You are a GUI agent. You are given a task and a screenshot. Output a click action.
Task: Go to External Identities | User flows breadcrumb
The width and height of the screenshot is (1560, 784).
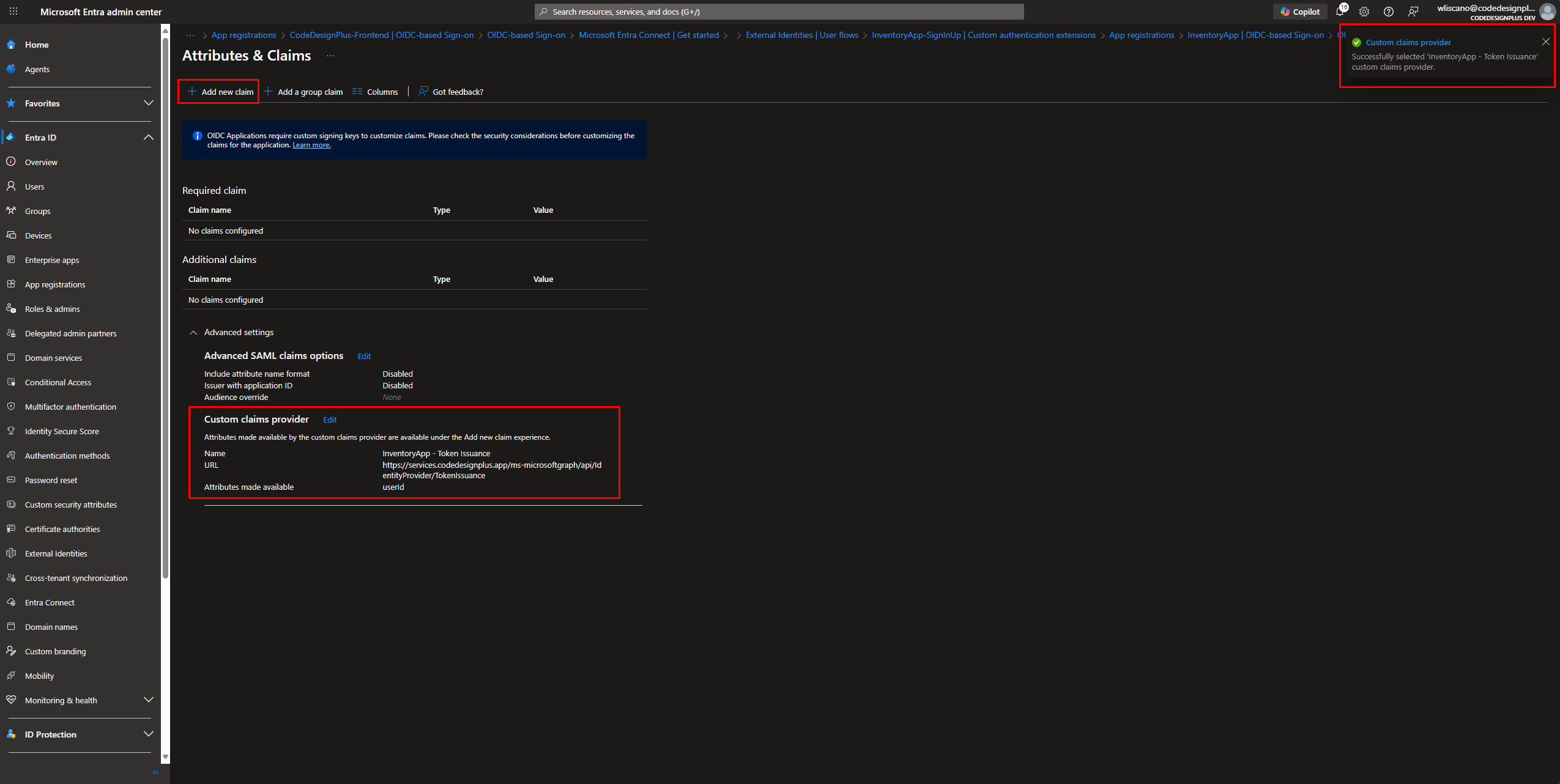tap(802, 35)
